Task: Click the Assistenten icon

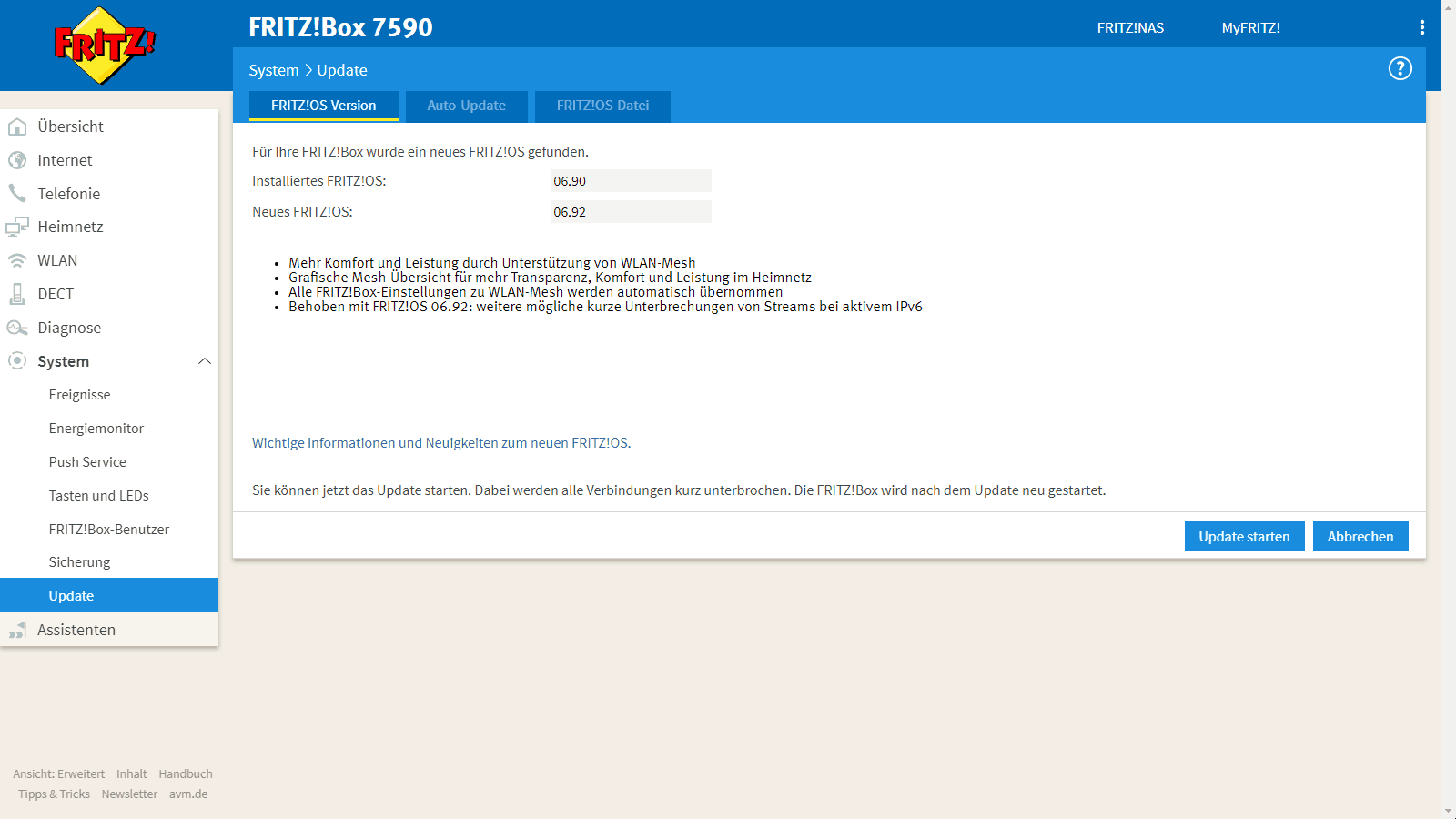Action: click(x=17, y=630)
